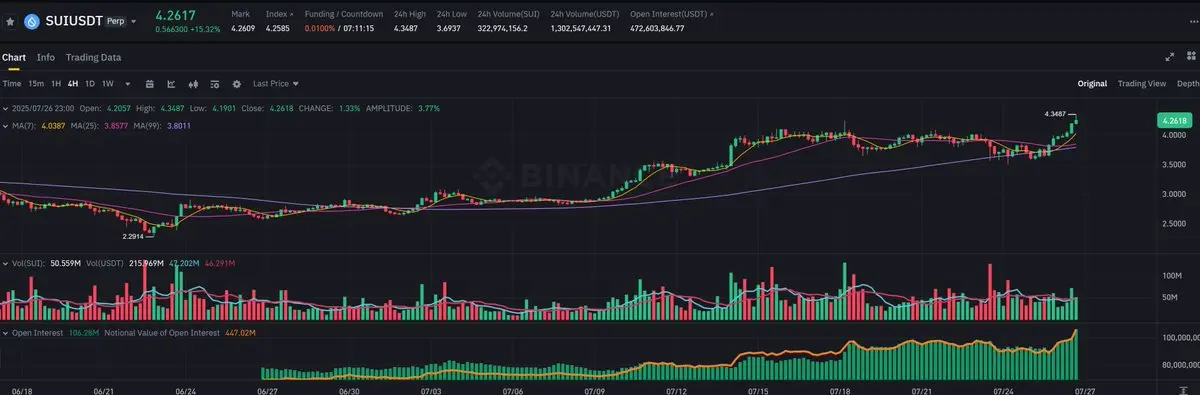The image size is (1200, 395).
Task: Switch to Trading View chart
Action: [1142, 84]
